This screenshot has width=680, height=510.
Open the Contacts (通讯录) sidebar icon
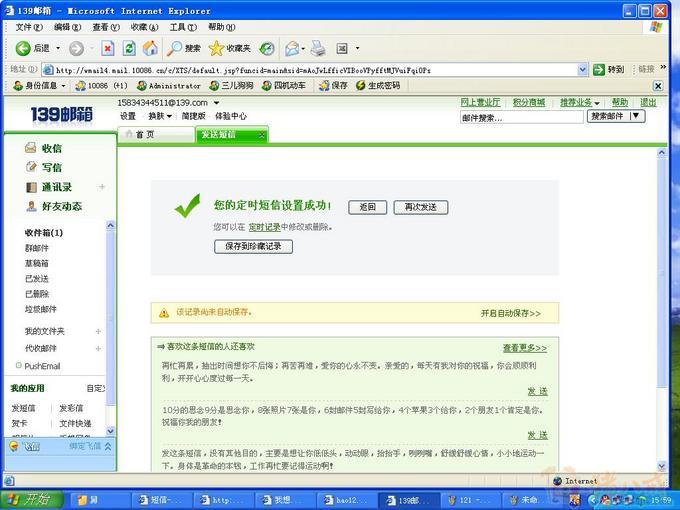pyautogui.click(x=31, y=187)
